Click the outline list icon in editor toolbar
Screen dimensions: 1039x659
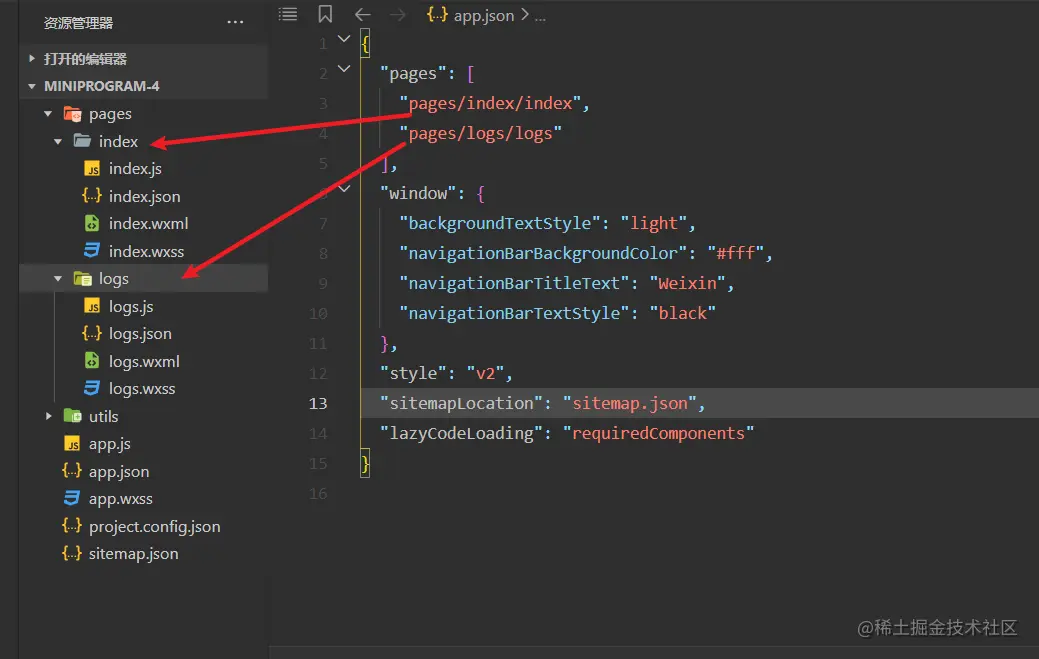pyautogui.click(x=288, y=14)
